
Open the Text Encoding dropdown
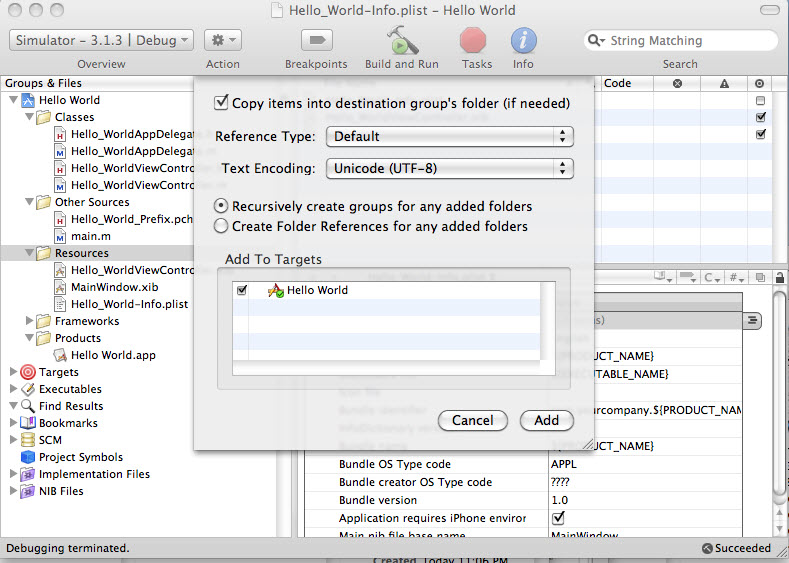point(450,168)
